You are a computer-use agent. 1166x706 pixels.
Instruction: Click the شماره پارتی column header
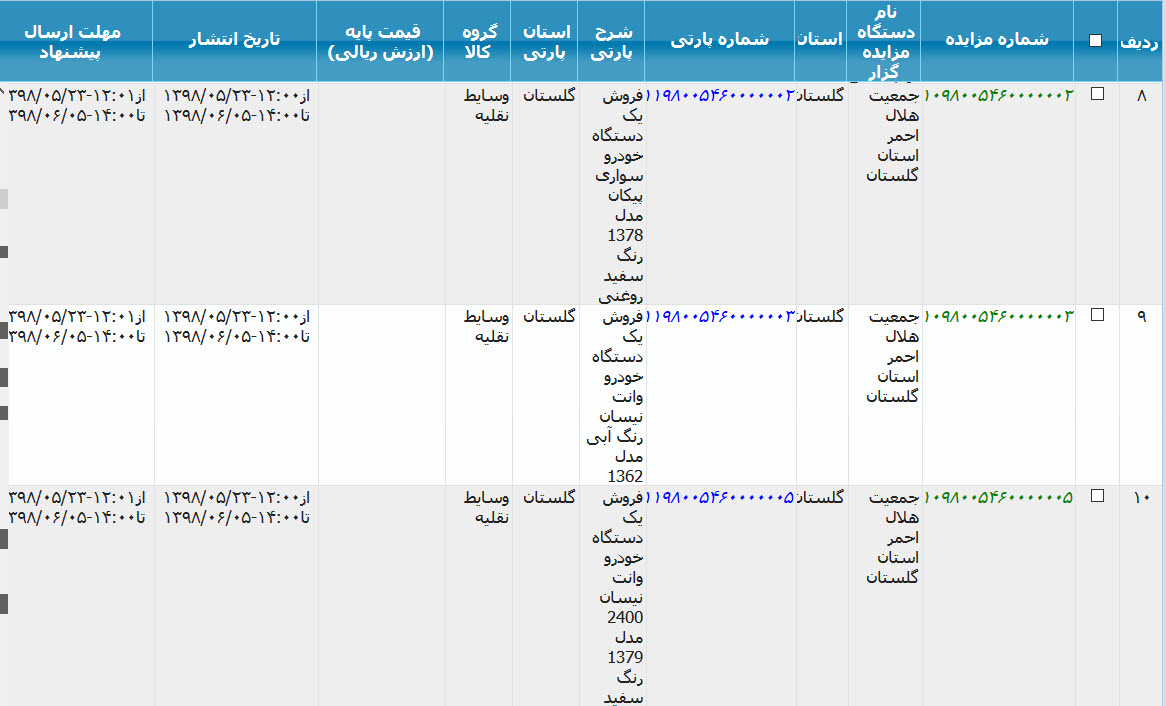[720, 40]
